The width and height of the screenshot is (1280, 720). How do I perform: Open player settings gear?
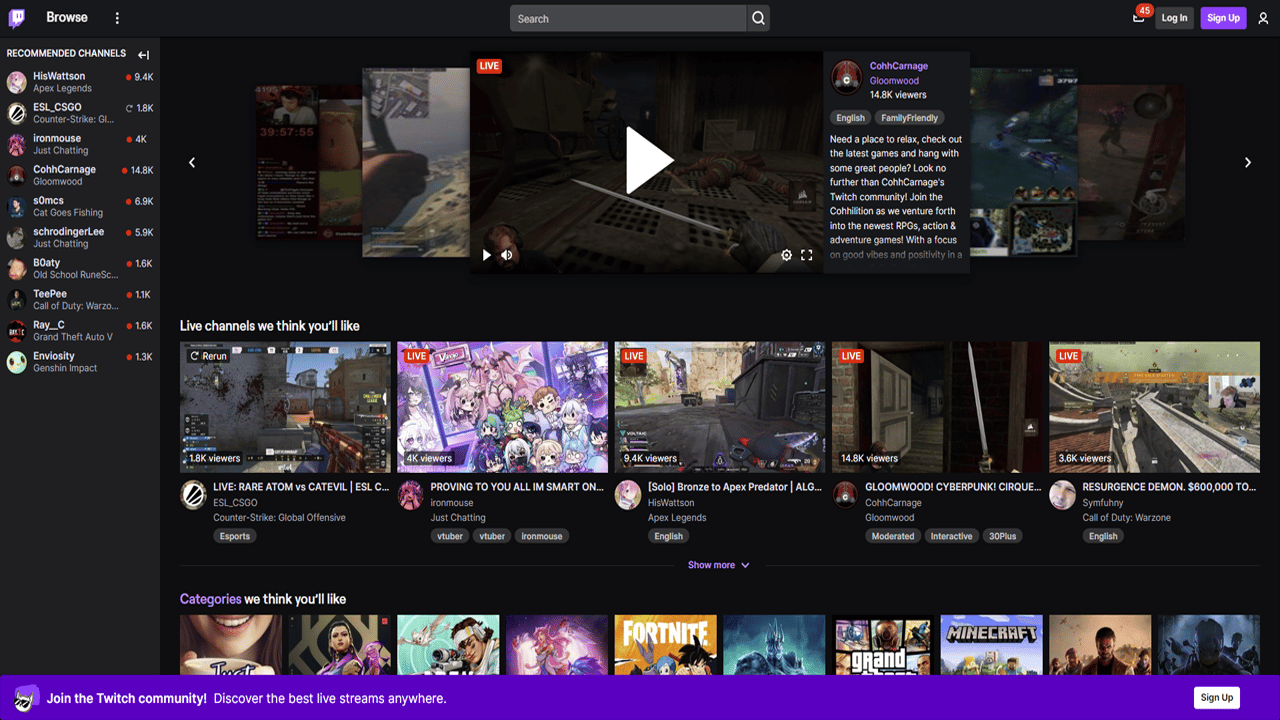click(786, 255)
